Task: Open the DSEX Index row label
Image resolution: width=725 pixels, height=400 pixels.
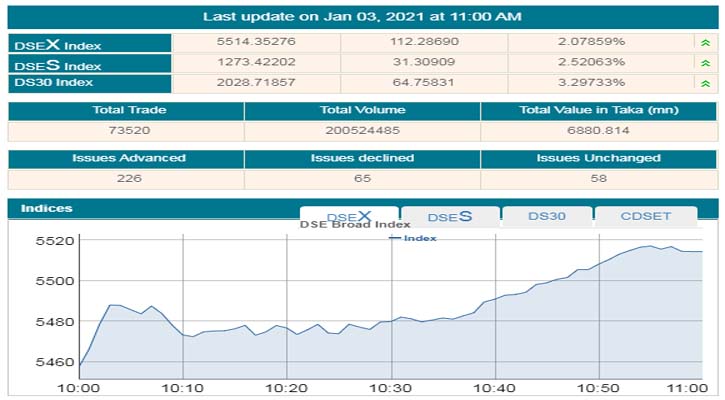Action: click(57, 44)
